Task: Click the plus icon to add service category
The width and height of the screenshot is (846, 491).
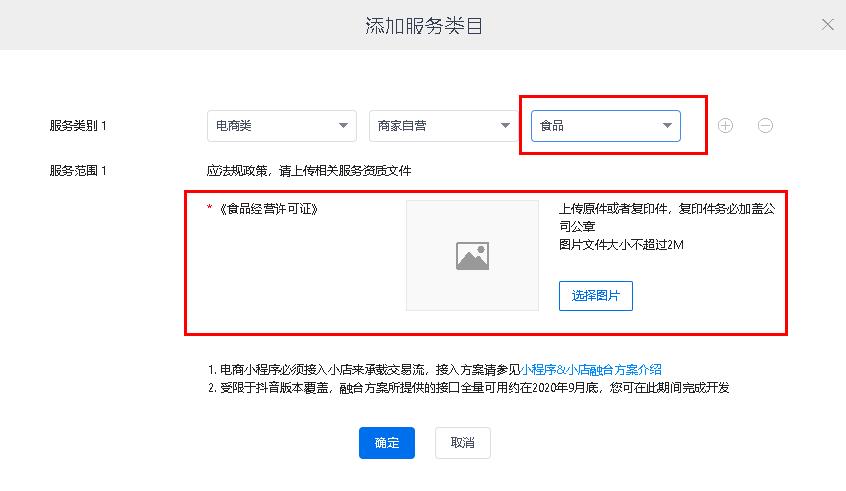Action: coord(725,126)
